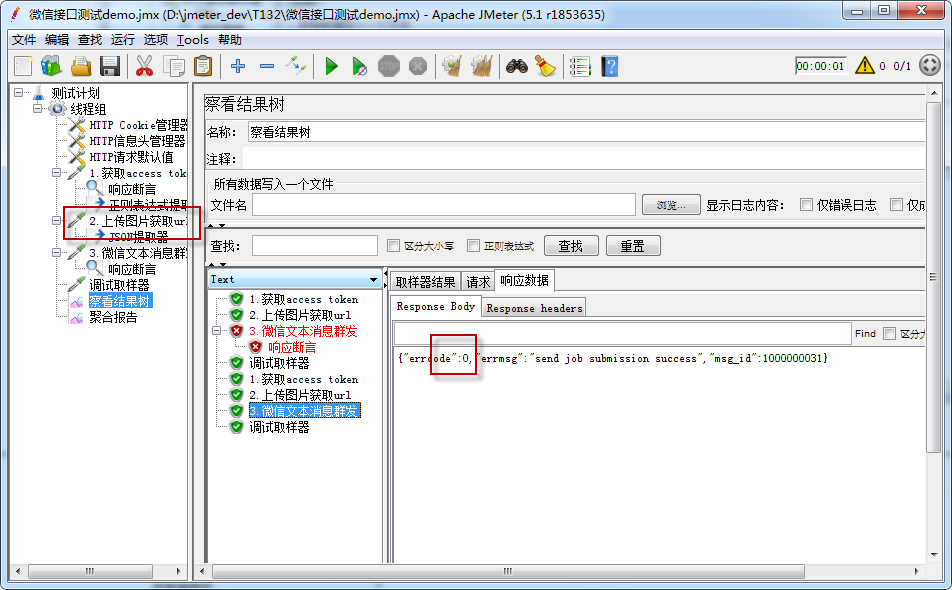Viewport: 952px width, 590px height.
Task: Open the 选项 menu
Action: click(155, 39)
